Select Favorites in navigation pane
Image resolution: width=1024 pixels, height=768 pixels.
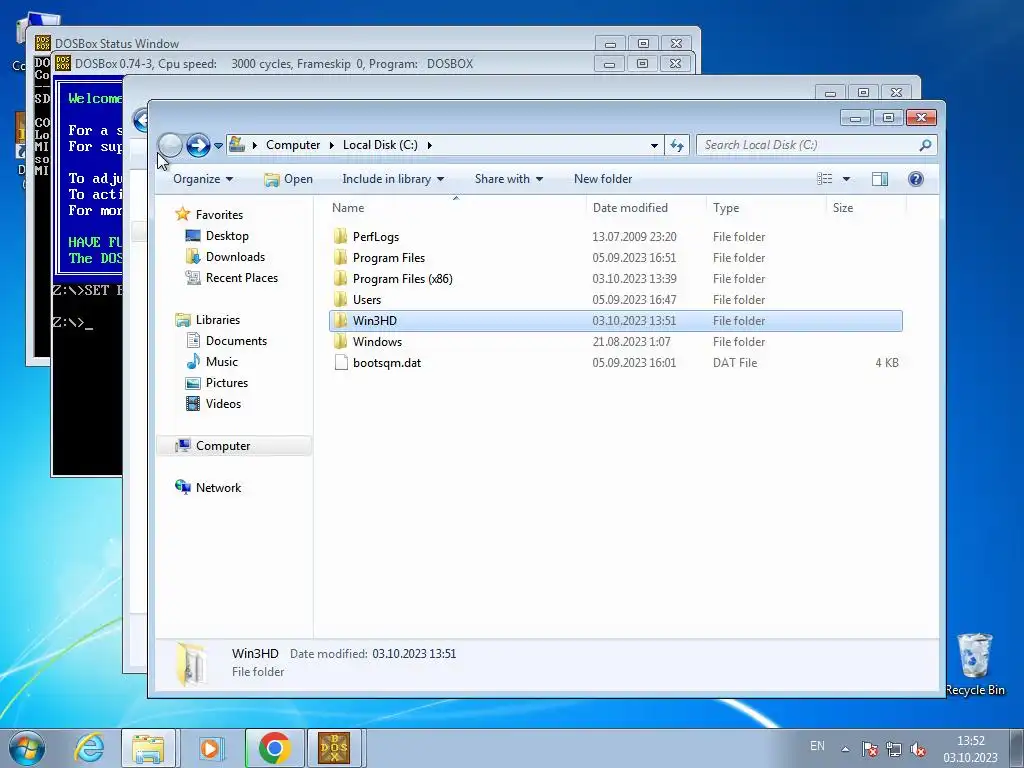pos(219,215)
